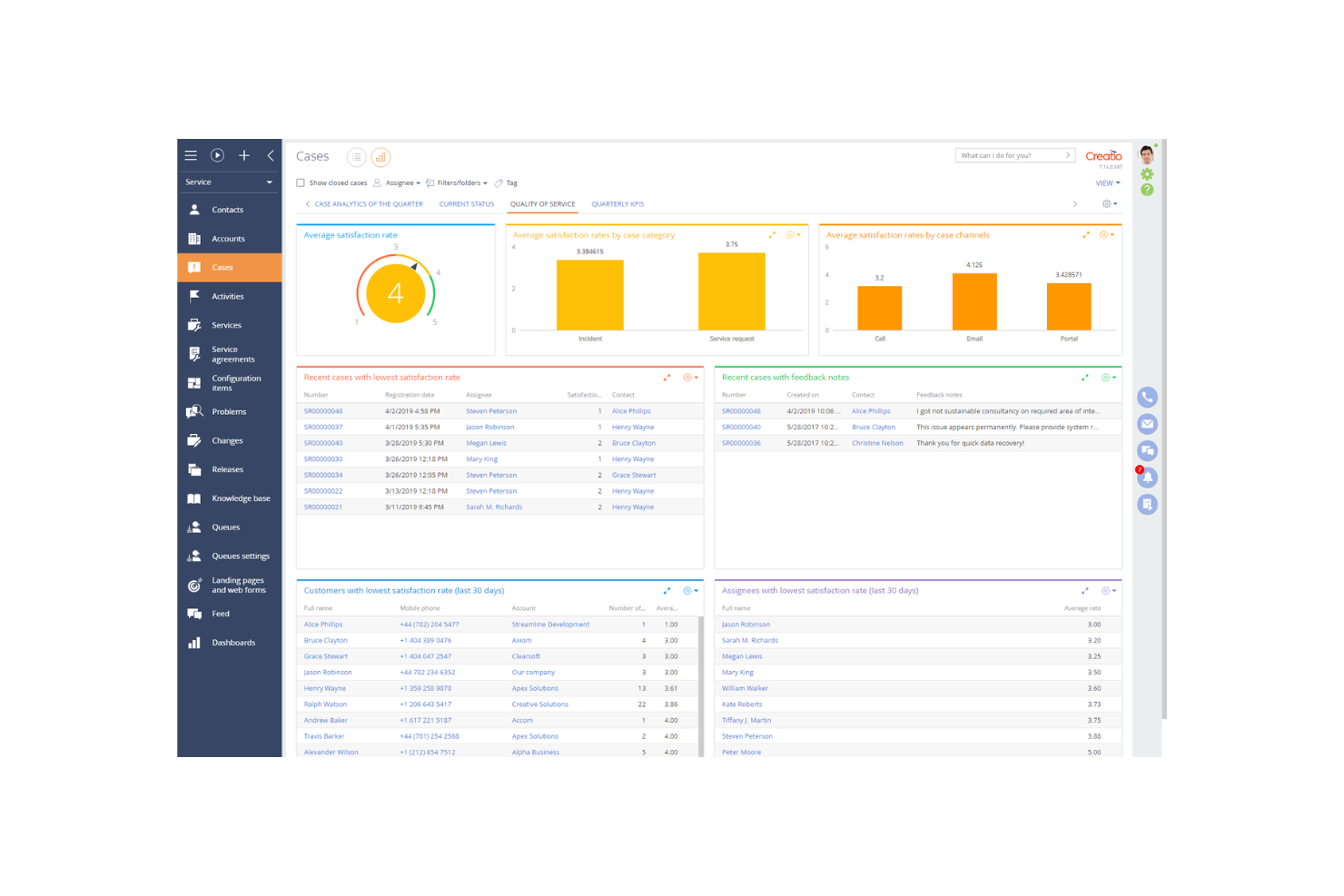This screenshot has width=1344, height=896.
Task: Open contact Alice Phillips from customers list
Action: (323, 624)
